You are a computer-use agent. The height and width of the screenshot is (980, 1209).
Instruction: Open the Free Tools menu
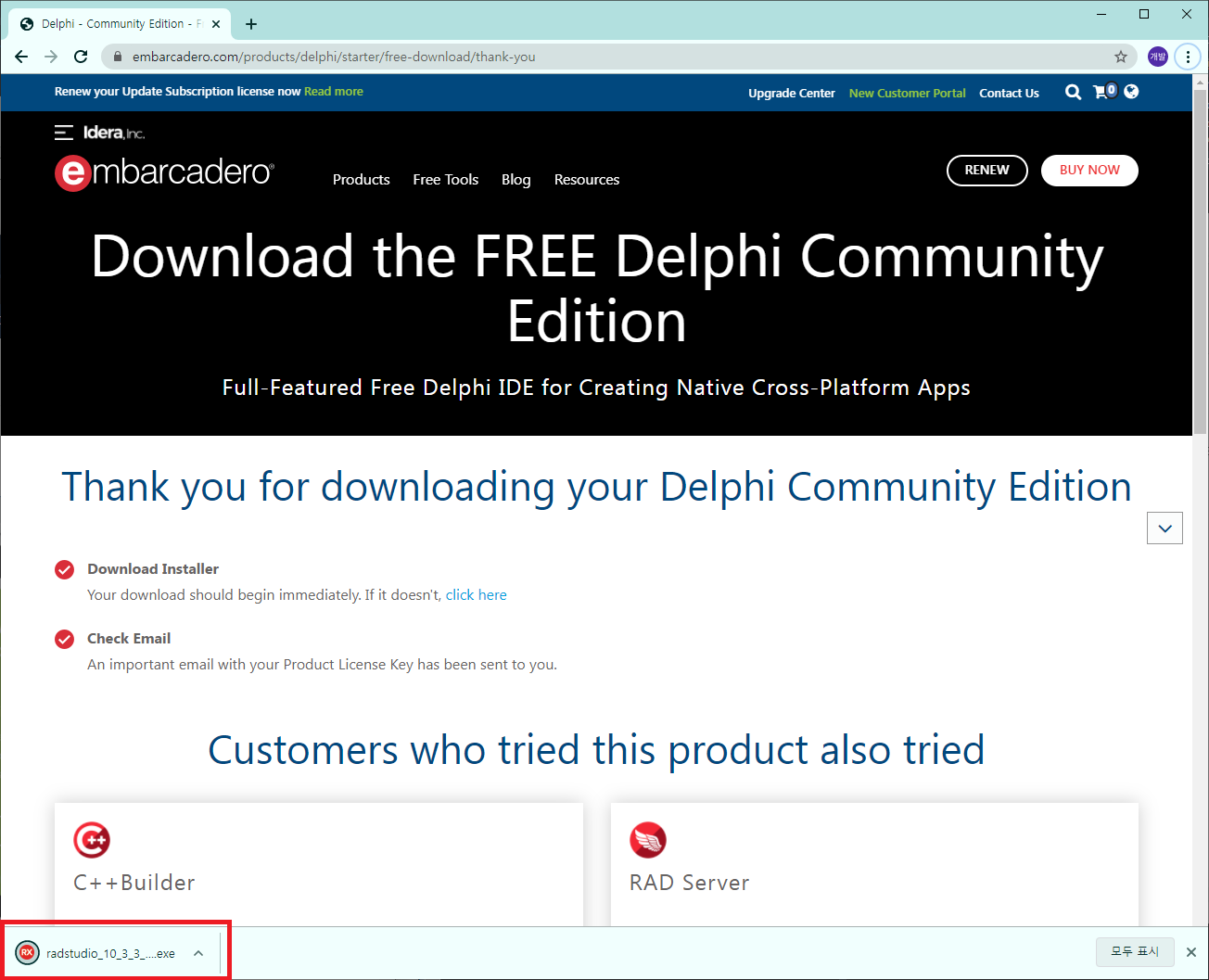tap(446, 180)
